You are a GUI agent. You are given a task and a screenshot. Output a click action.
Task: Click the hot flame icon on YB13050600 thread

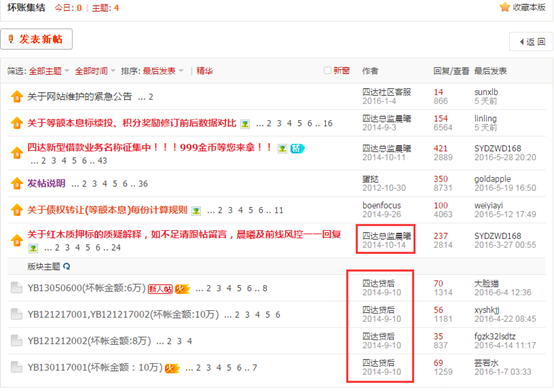pos(182,289)
